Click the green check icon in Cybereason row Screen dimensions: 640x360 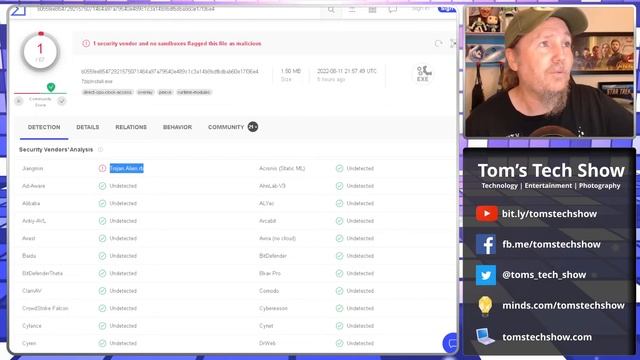pyautogui.click(x=340, y=308)
